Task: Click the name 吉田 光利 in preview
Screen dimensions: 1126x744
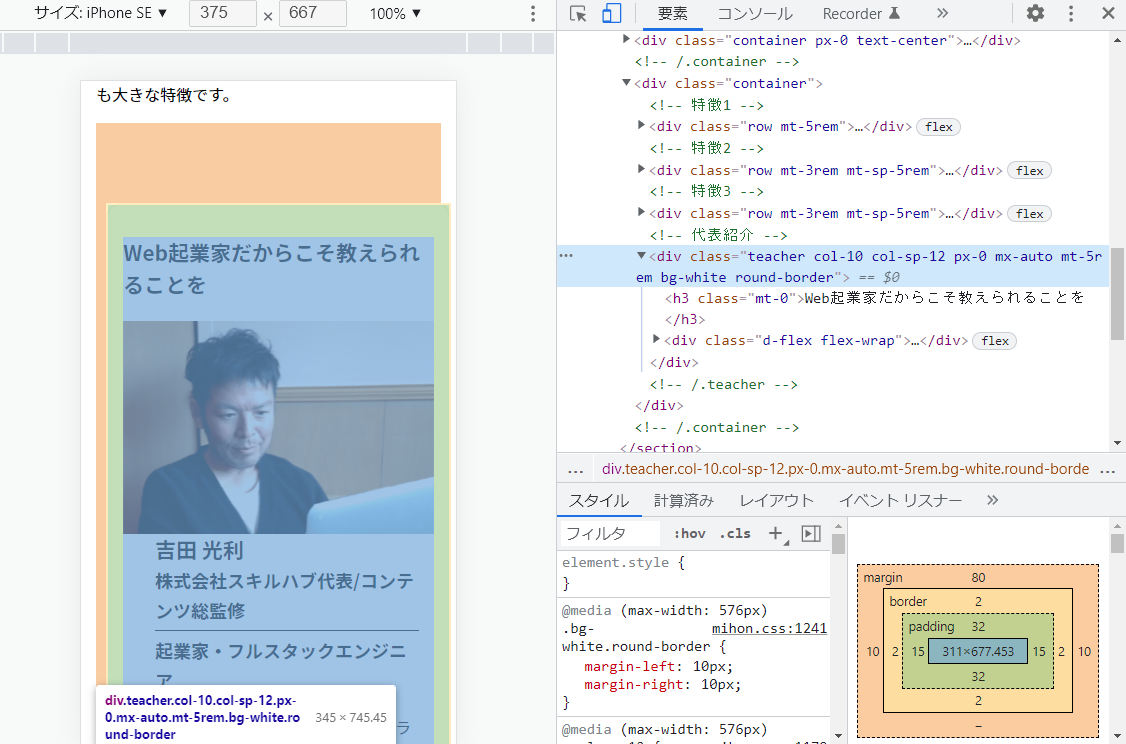Action: [x=200, y=551]
